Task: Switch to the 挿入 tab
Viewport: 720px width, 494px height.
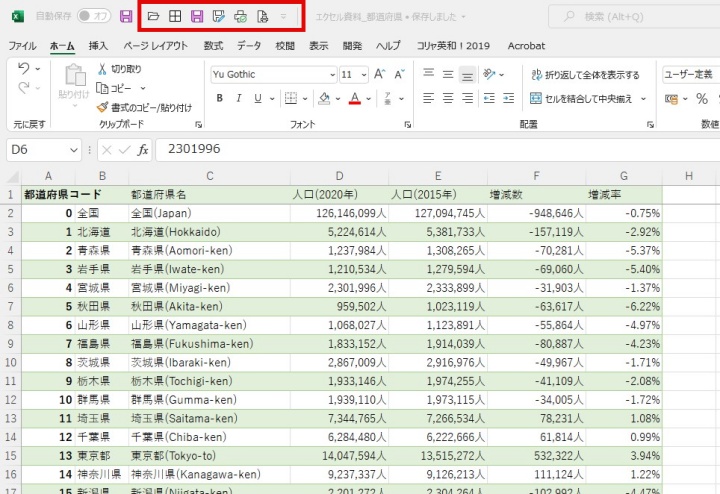Action: (x=98, y=46)
